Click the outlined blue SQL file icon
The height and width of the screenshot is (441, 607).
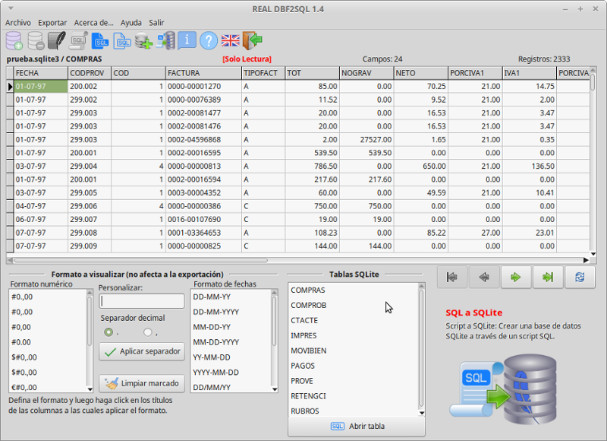[x=122, y=41]
